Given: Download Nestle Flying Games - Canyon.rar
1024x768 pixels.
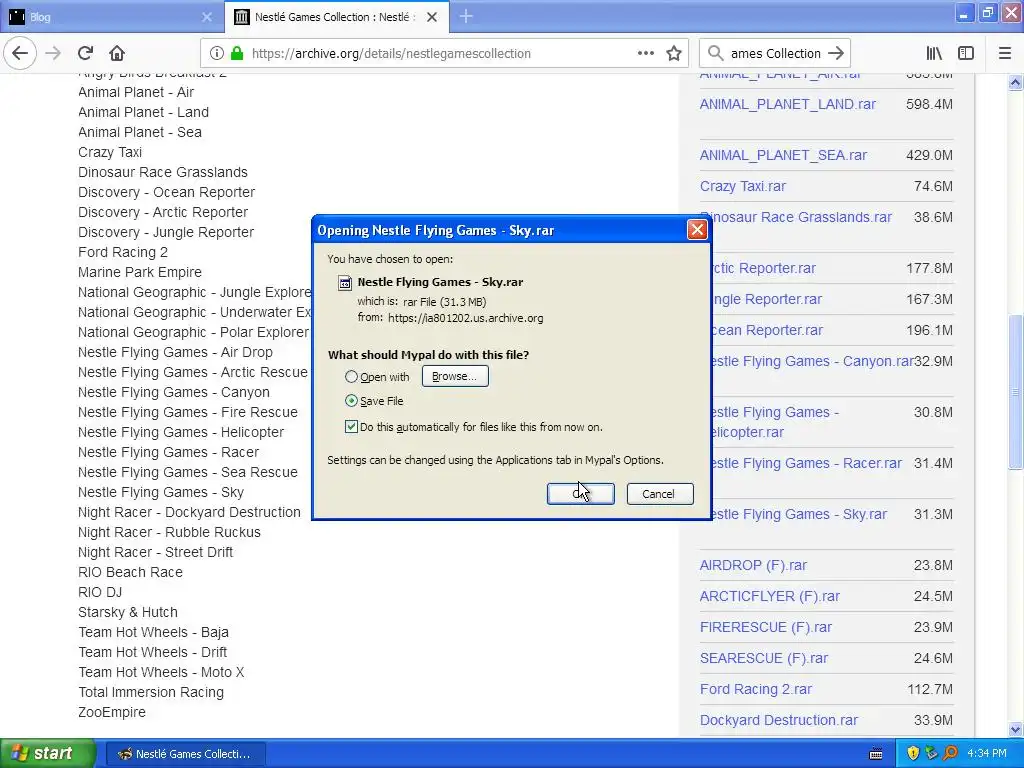Looking at the screenshot, I should click(812, 361).
